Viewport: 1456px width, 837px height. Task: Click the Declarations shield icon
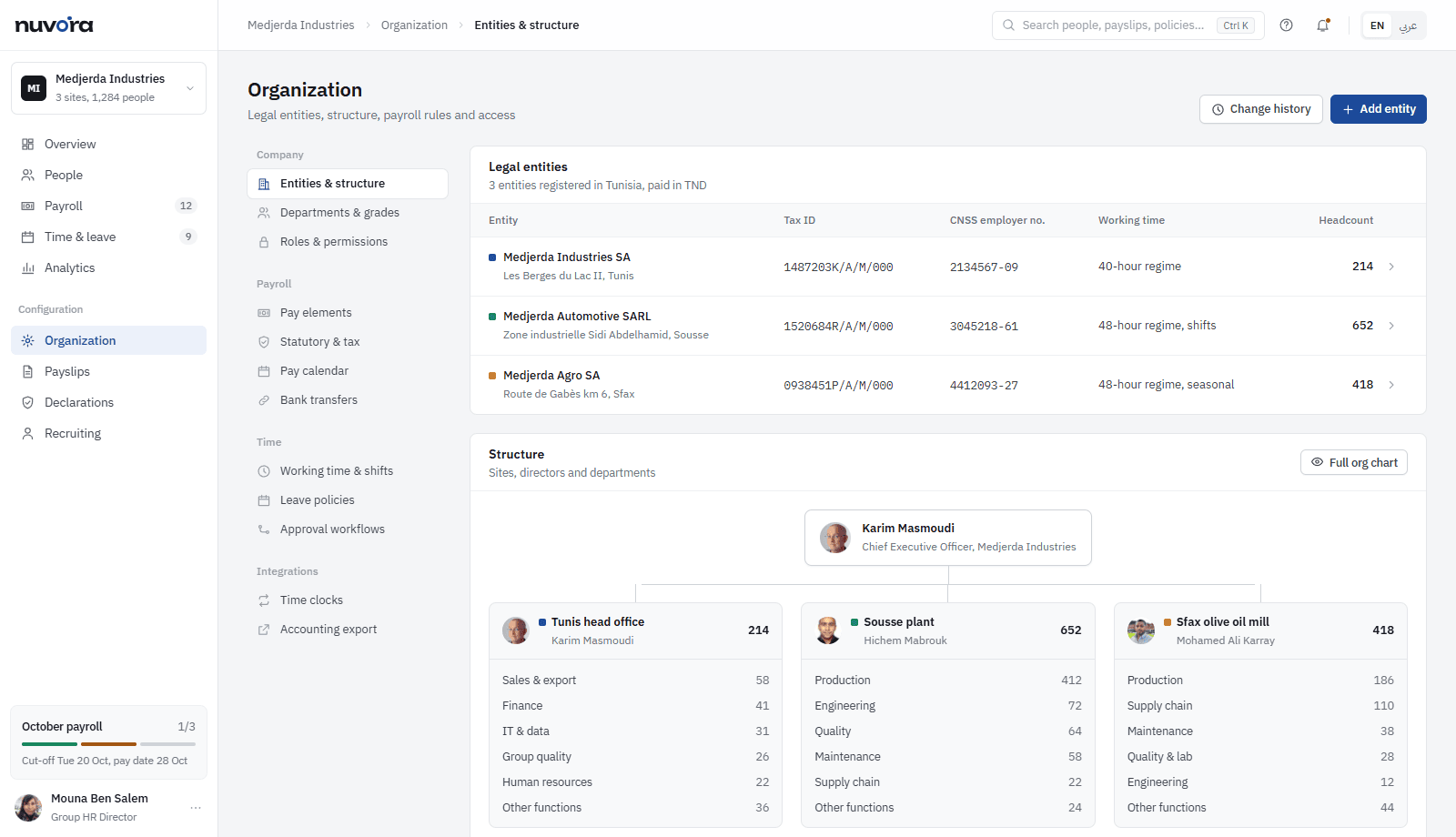click(28, 402)
